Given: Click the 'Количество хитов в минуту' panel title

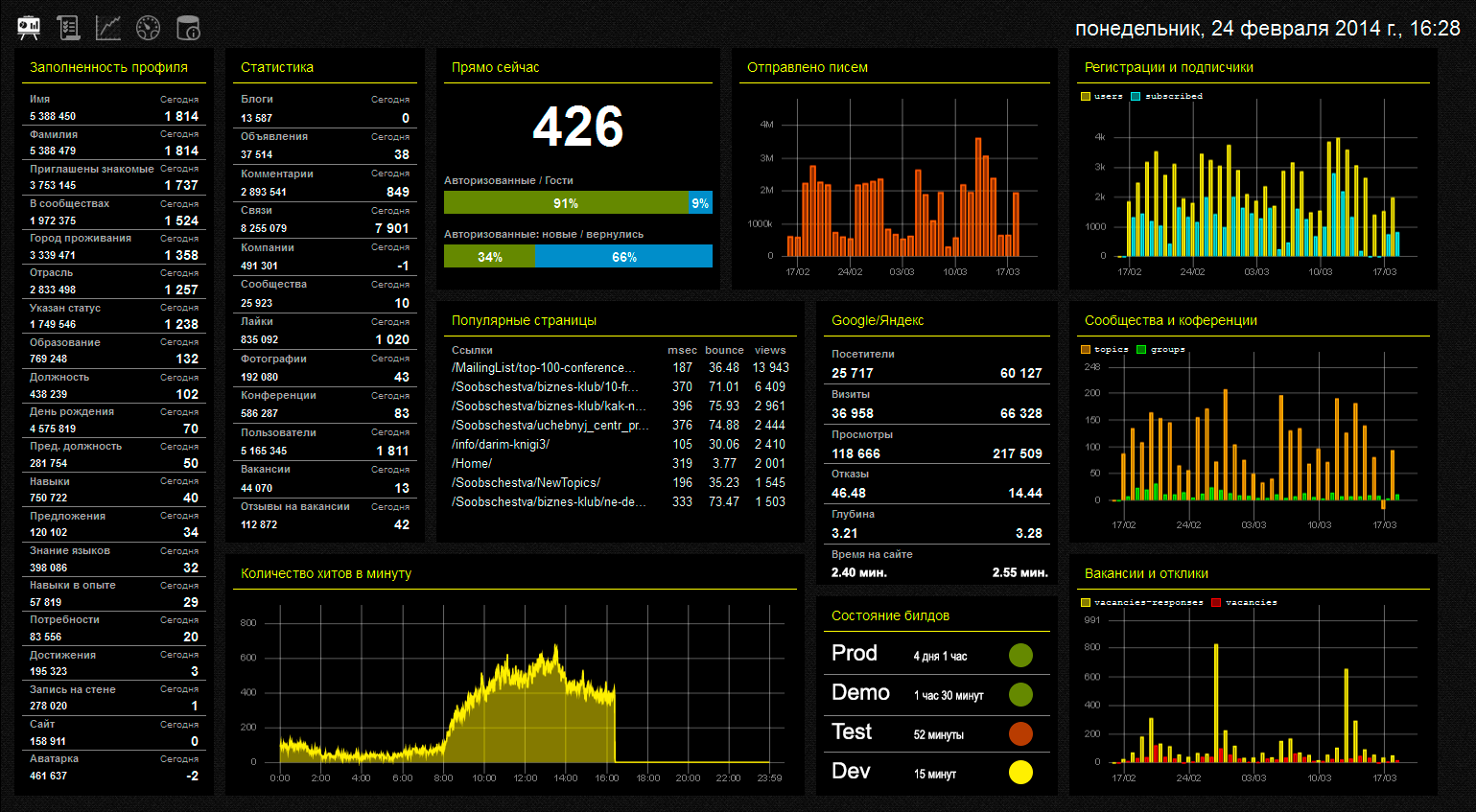Looking at the screenshot, I should (326, 573).
